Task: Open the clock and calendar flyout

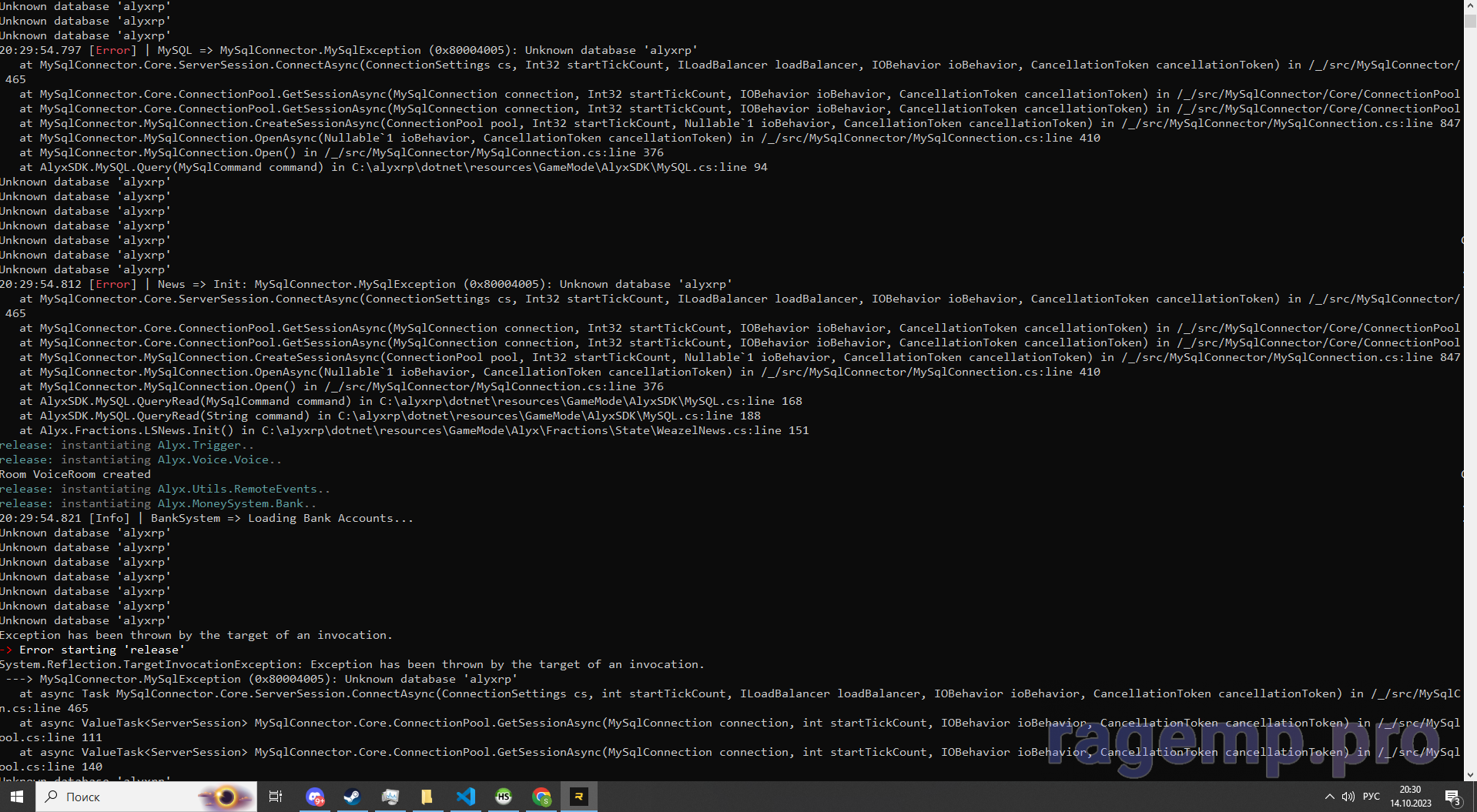Action: [x=1411, y=797]
